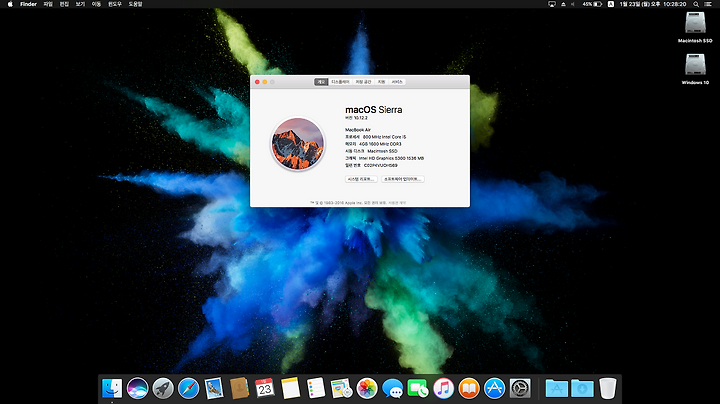Click the eject icon in menu bar

pyautogui.click(x=563, y=4)
